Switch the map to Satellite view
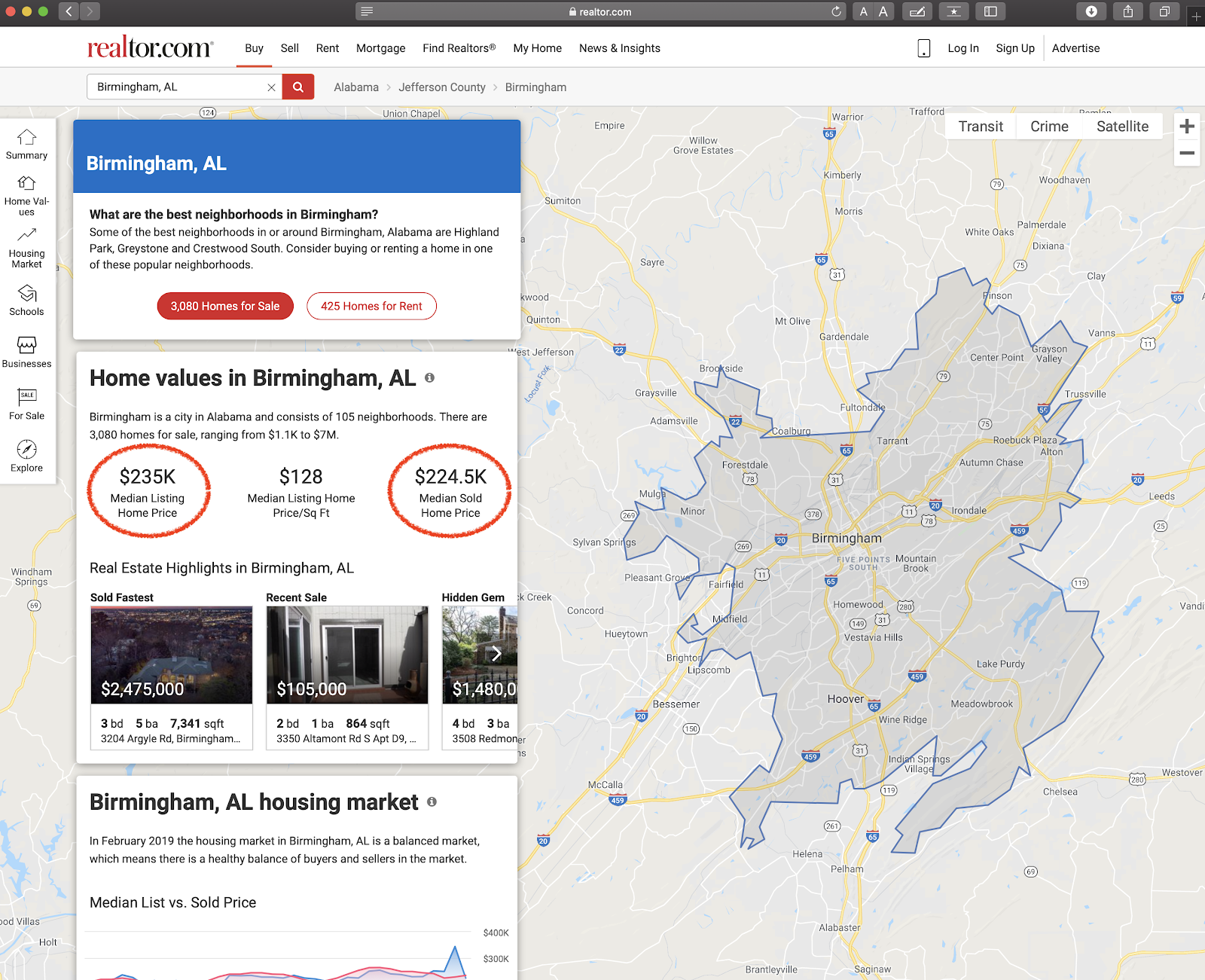The height and width of the screenshot is (980, 1205). pos(1122,127)
